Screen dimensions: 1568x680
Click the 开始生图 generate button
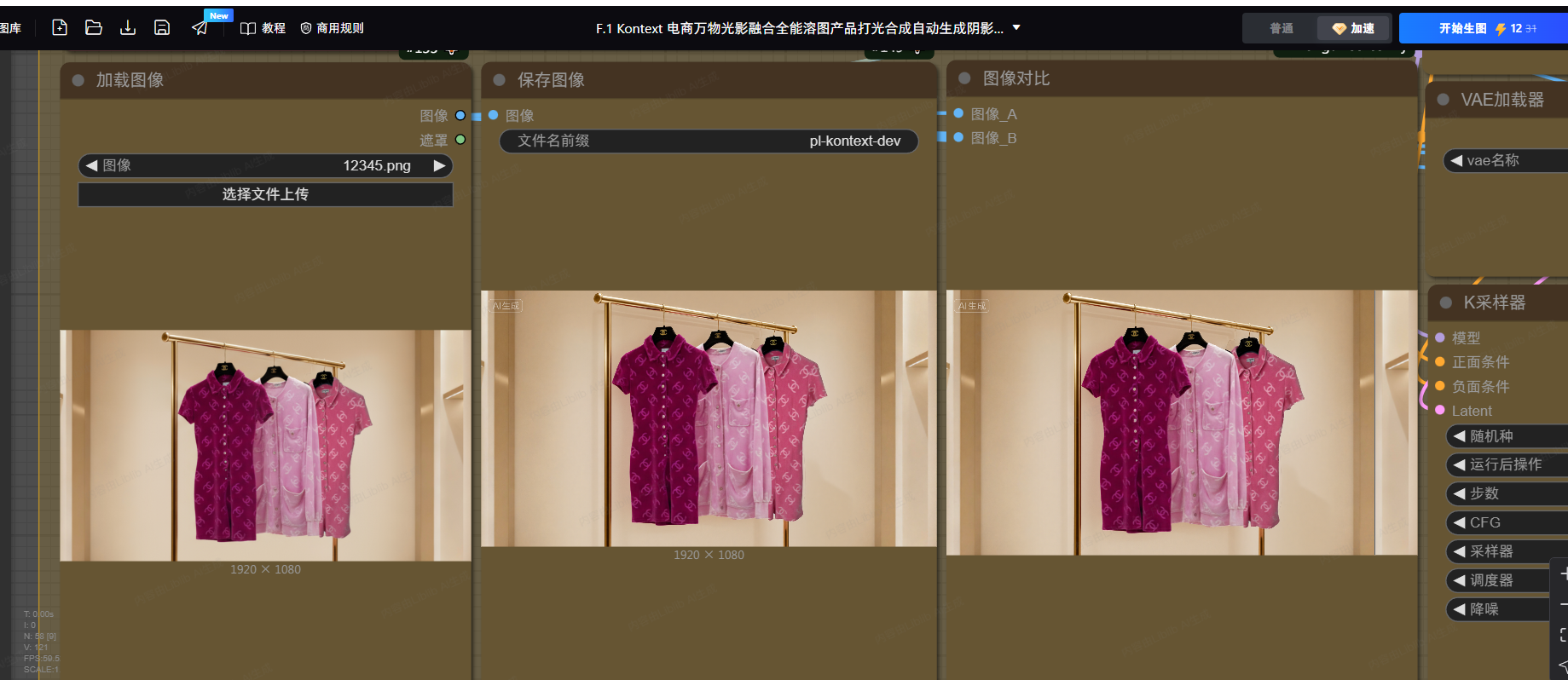click(x=1482, y=28)
